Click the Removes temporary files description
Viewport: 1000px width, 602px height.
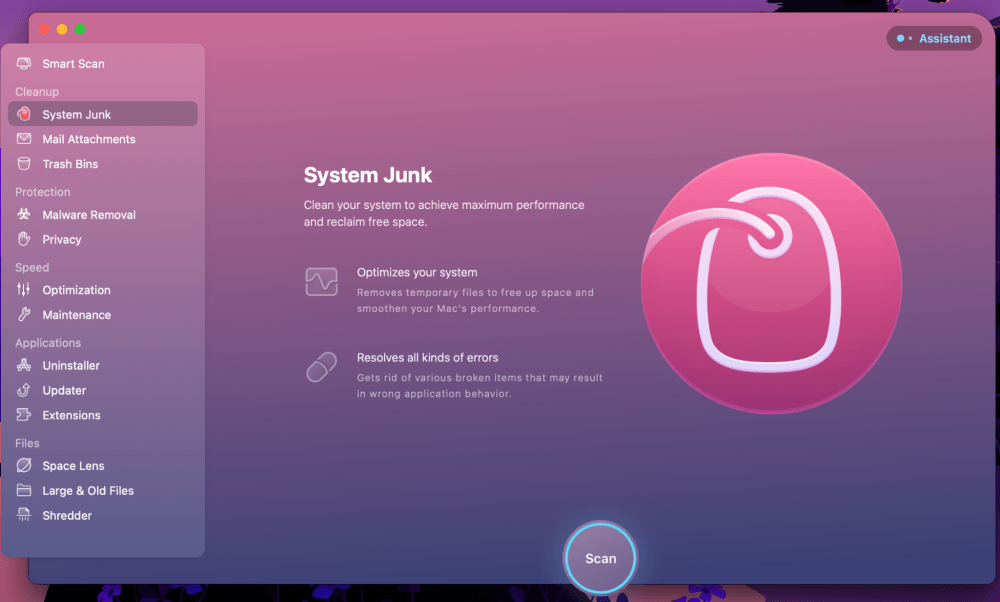[475, 300]
